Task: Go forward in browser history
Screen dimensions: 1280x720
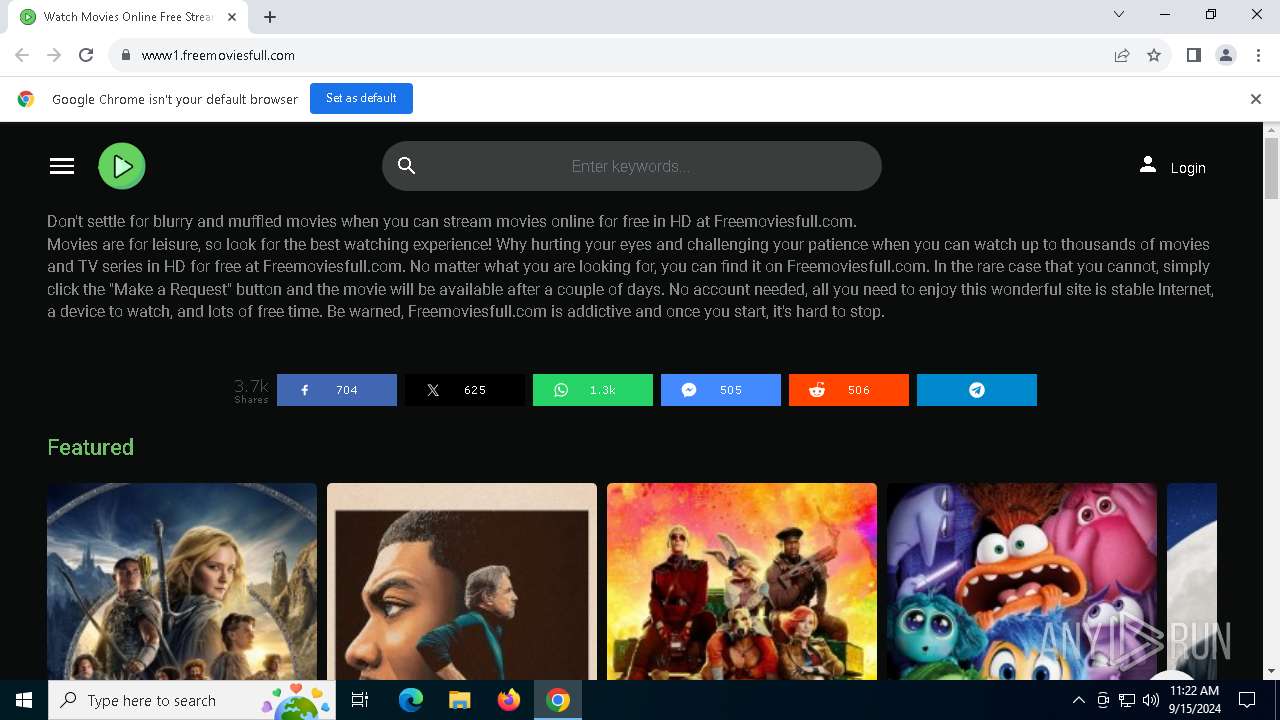Action: tap(54, 55)
